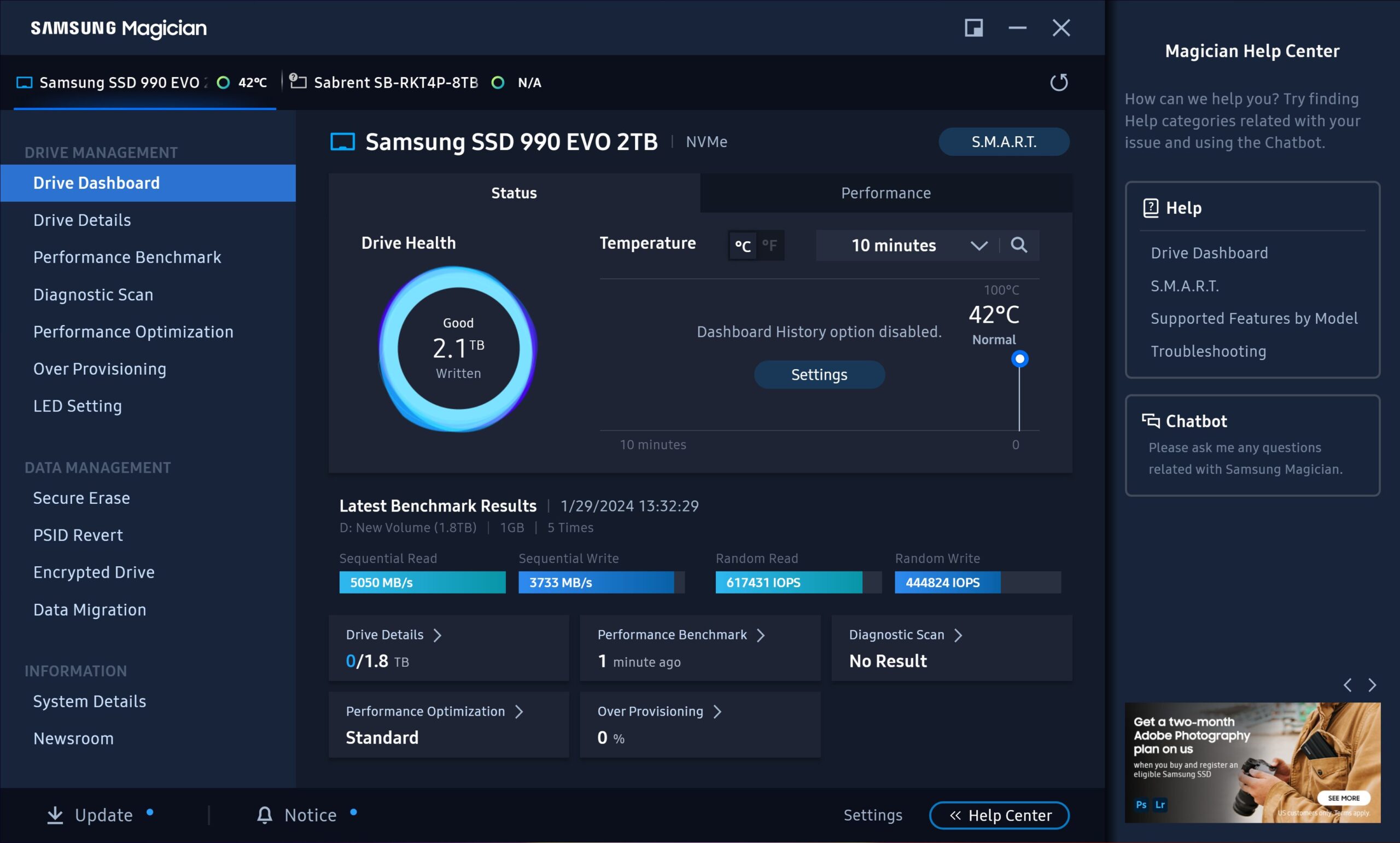This screenshot has height=843, width=1400.
Task: Click the compact view window icon
Action: click(x=973, y=28)
